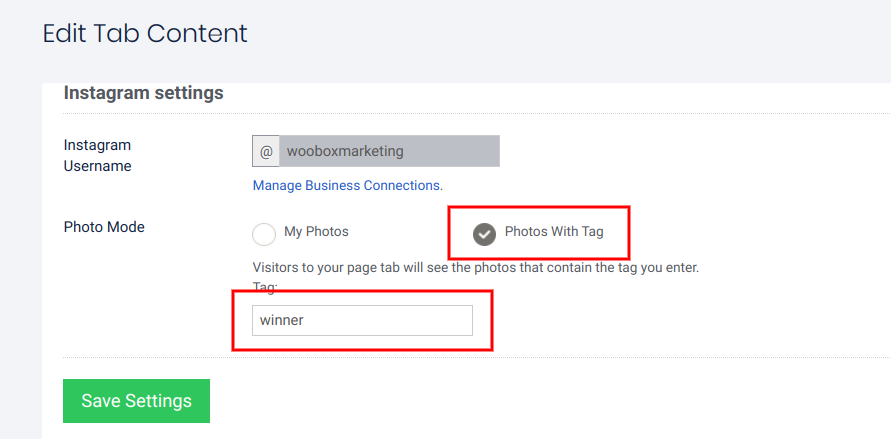
Task: Click the Photos With Tag label text
Action: tap(553, 232)
